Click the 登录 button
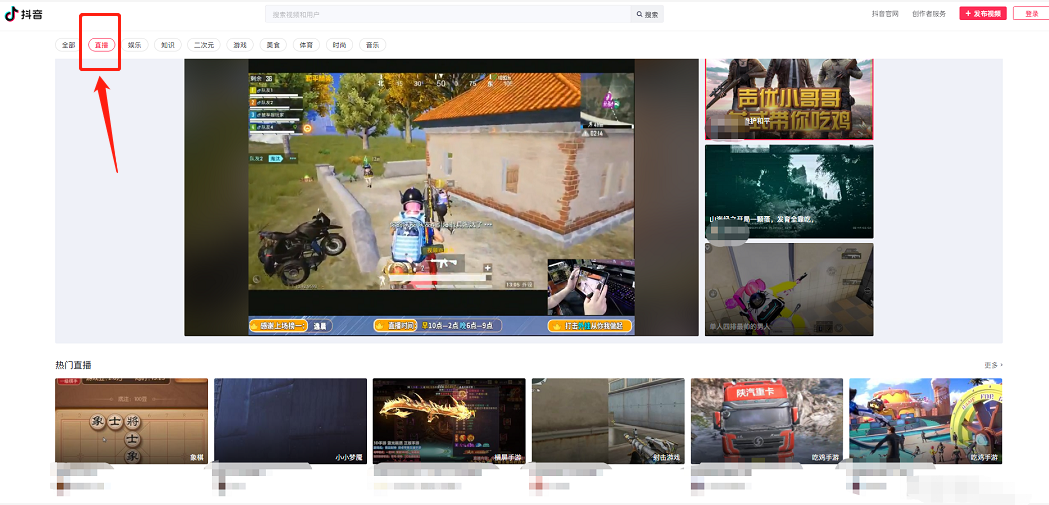 (x=1032, y=13)
